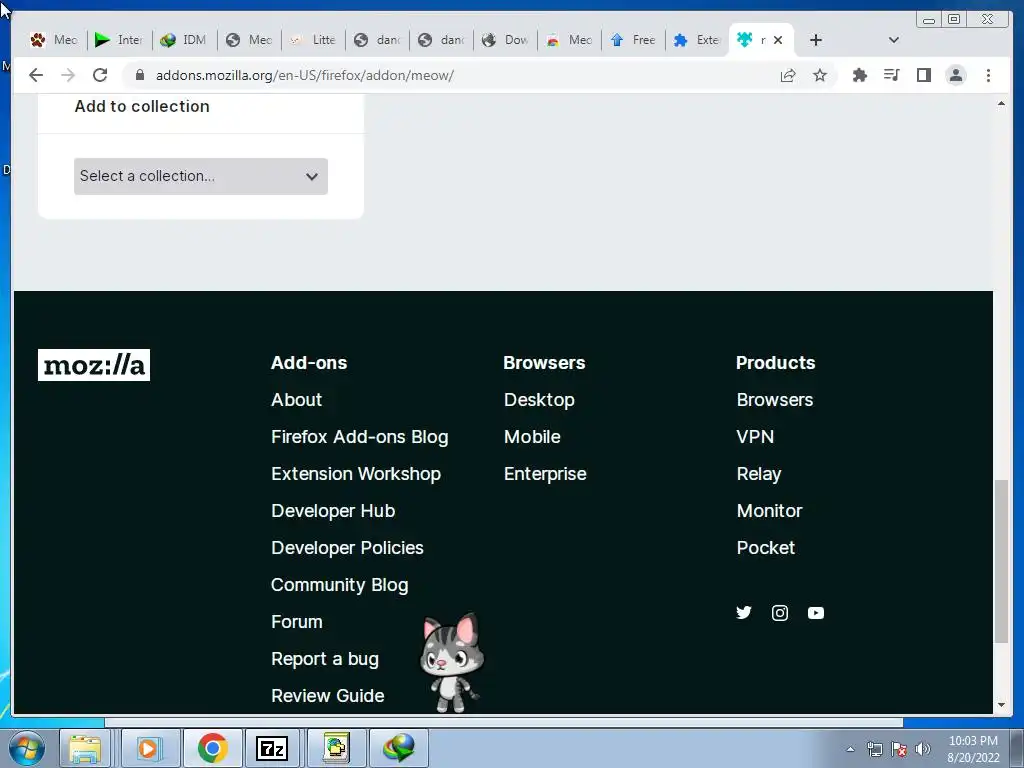
Task: Open the Developer Hub link
Action: click(x=333, y=511)
